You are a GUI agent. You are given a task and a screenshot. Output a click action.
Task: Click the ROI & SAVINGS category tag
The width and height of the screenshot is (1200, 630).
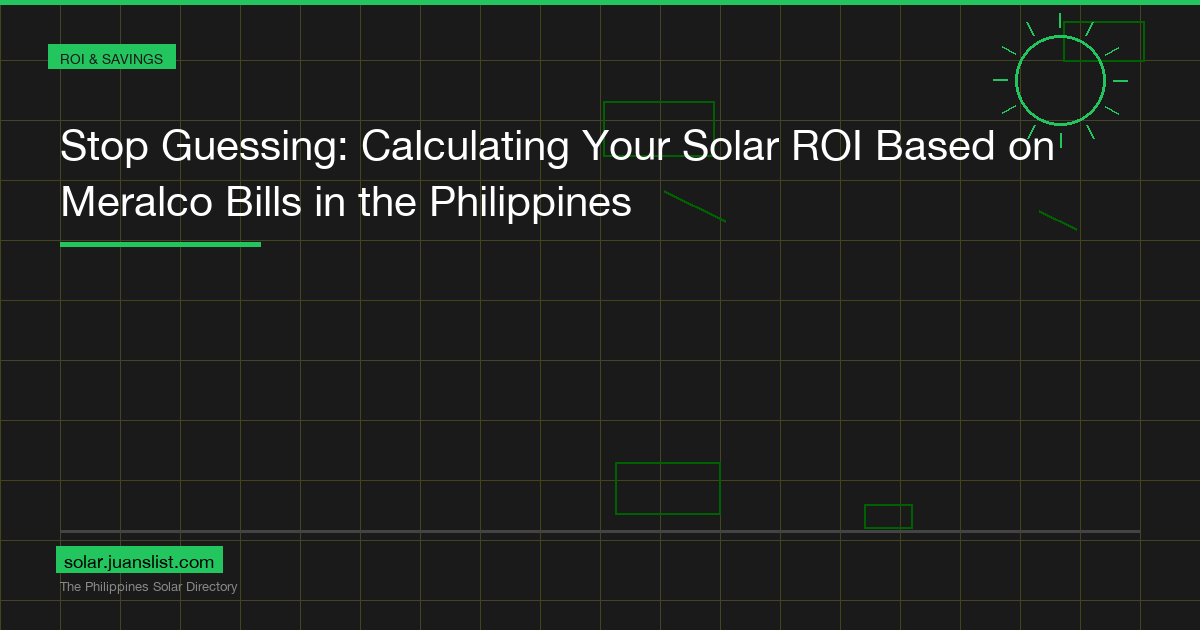[x=112, y=58]
